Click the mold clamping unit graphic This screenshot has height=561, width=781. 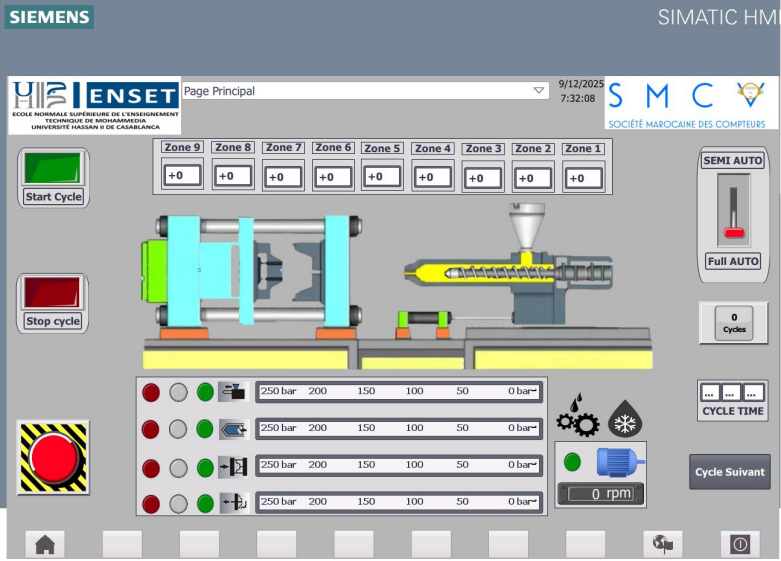tap(252, 272)
